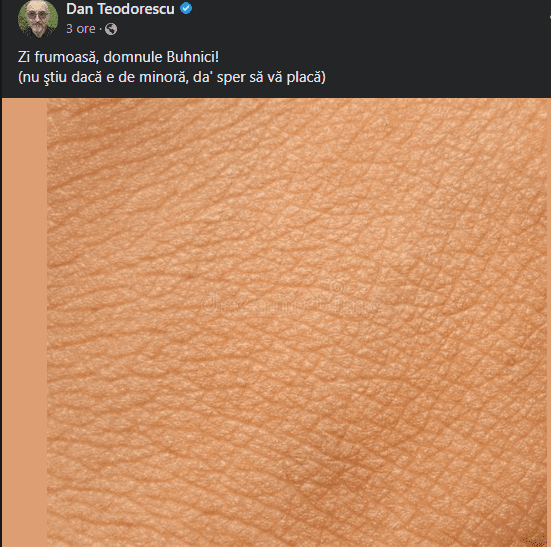The image size is (551, 547).
Task: Click the solid peach strip beside photo
Action: tap(25, 322)
